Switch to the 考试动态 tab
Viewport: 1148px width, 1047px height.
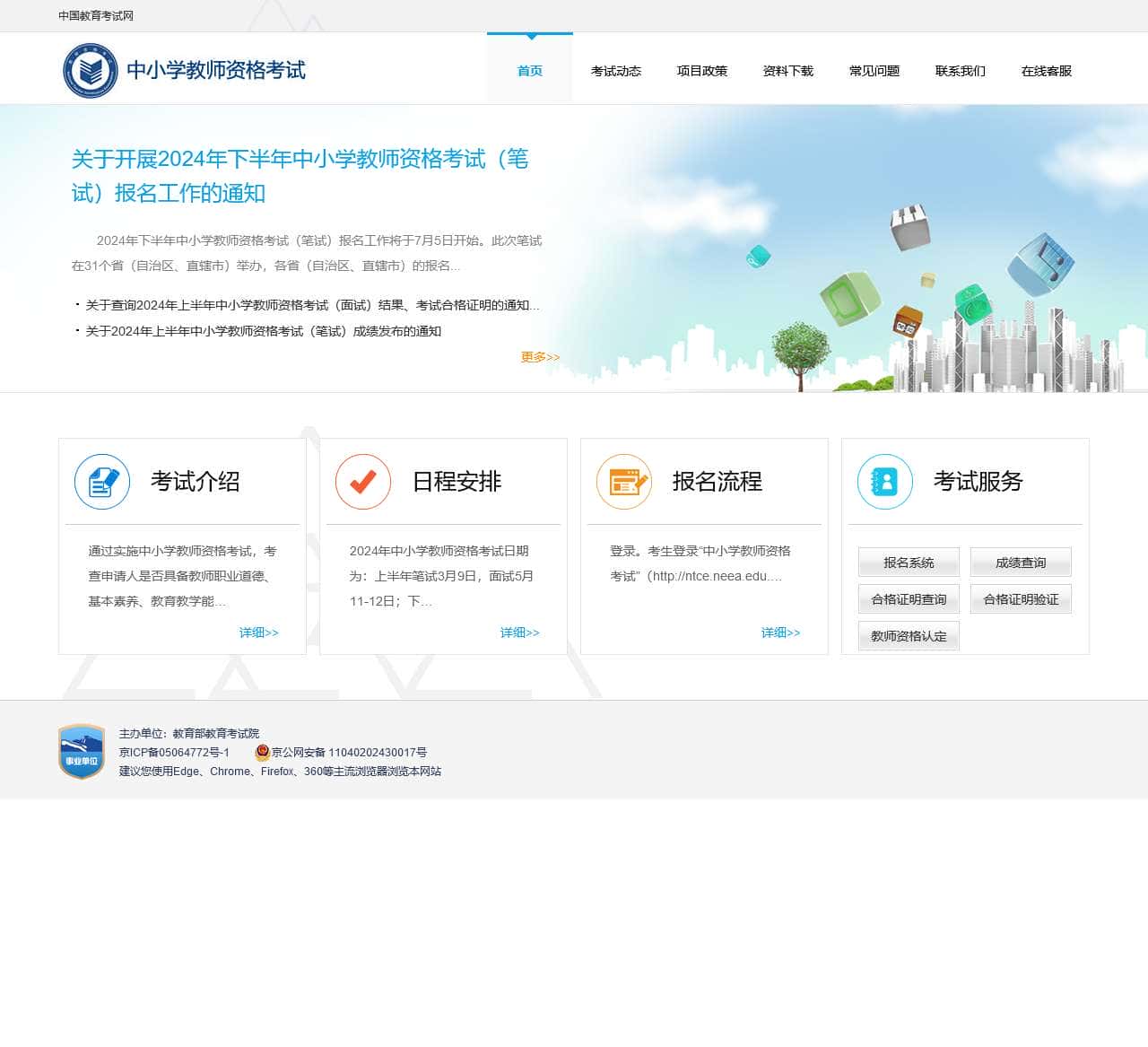pyautogui.click(x=616, y=71)
